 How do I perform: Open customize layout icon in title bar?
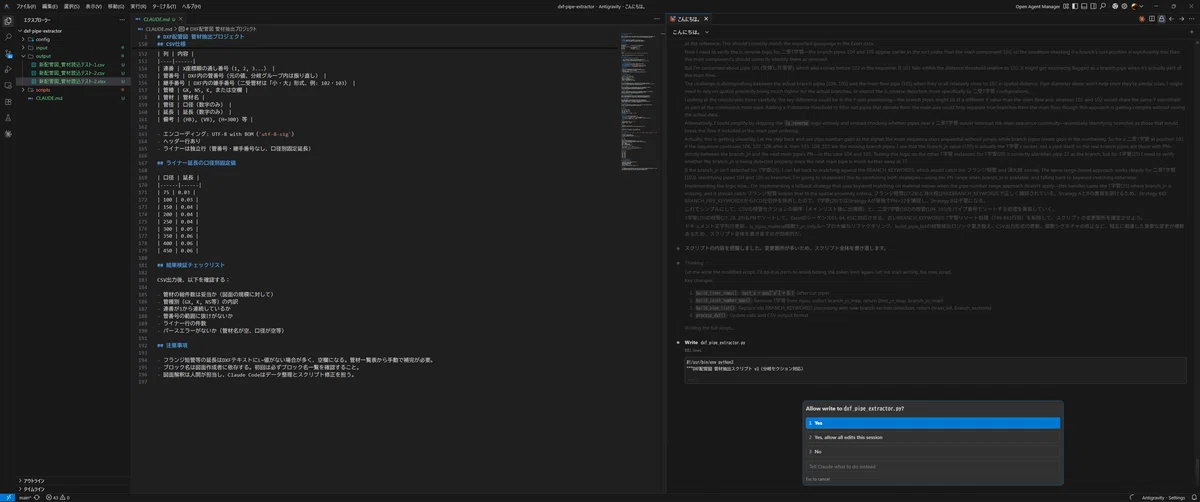(1066, 6)
